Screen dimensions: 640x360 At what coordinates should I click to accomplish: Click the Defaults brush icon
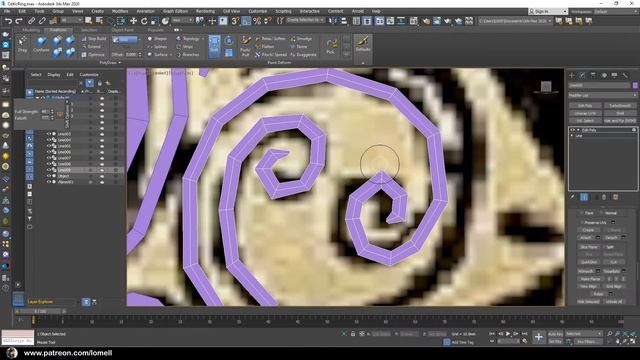363,44
